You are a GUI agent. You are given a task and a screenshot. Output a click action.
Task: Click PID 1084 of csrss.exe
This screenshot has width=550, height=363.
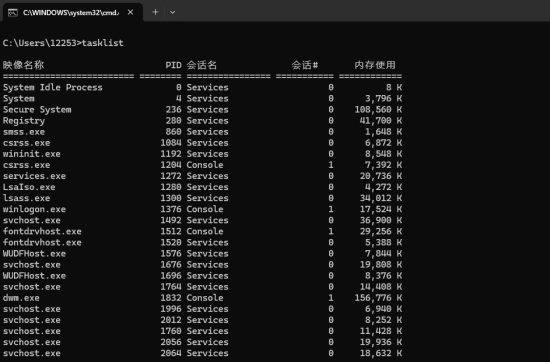pyautogui.click(x=171, y=143)
